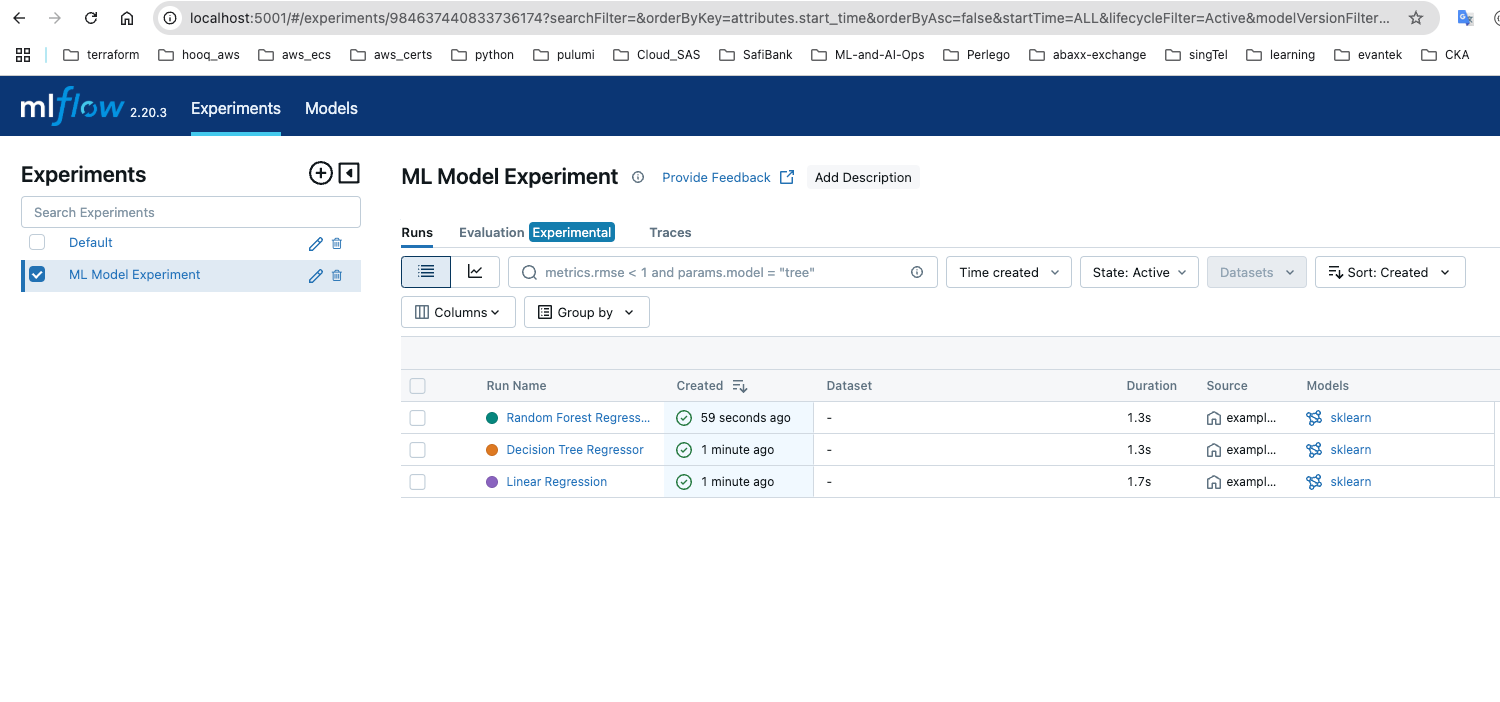Click the Decision Tree run orange color dot

(492, 450)
